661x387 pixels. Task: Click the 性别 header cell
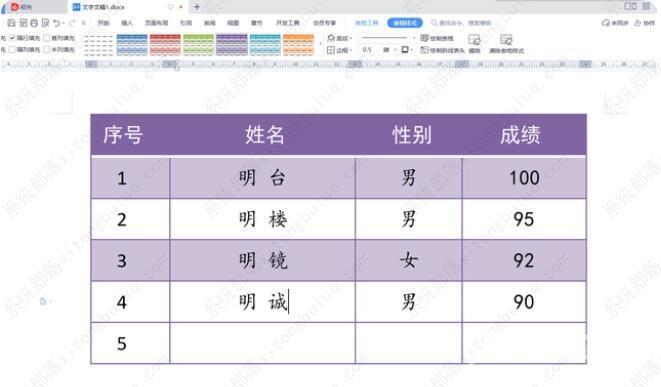408,135
